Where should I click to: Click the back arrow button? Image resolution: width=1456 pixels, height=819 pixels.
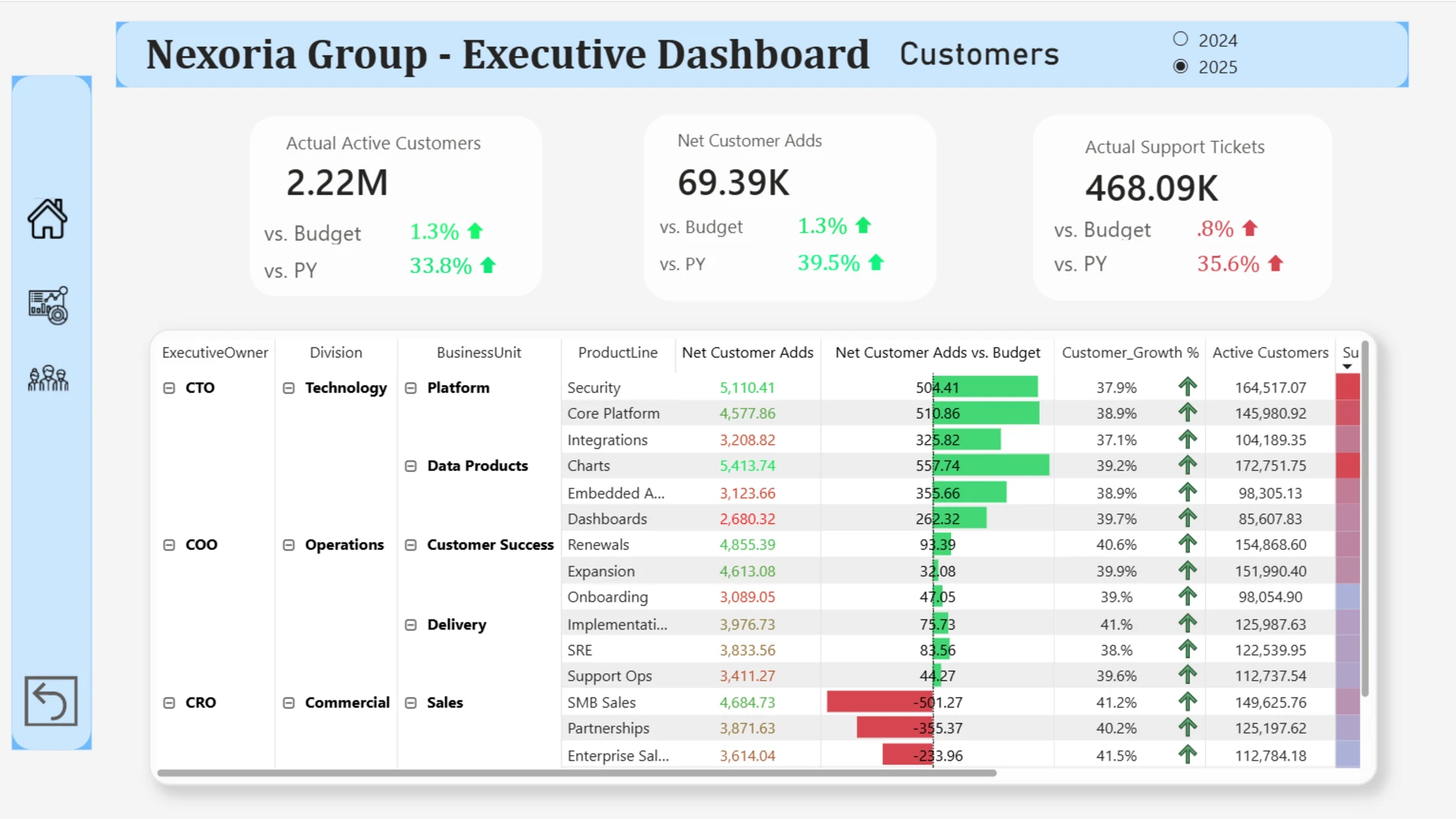pos(51,701)
